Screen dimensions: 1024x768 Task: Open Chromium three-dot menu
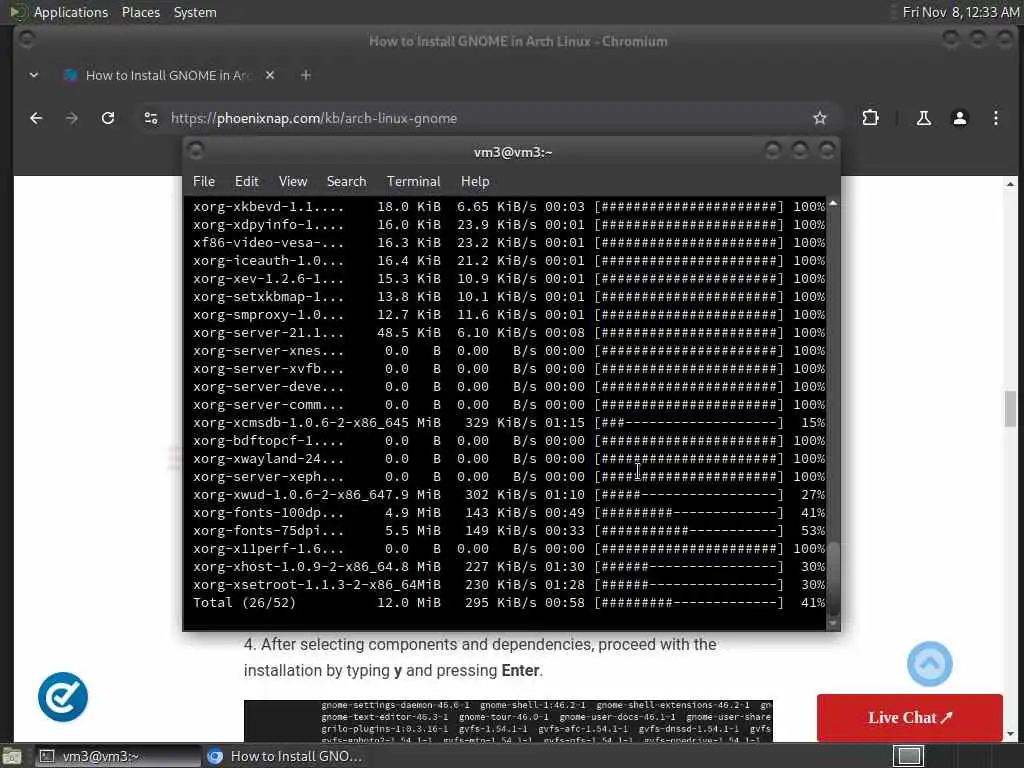(995, 118)
